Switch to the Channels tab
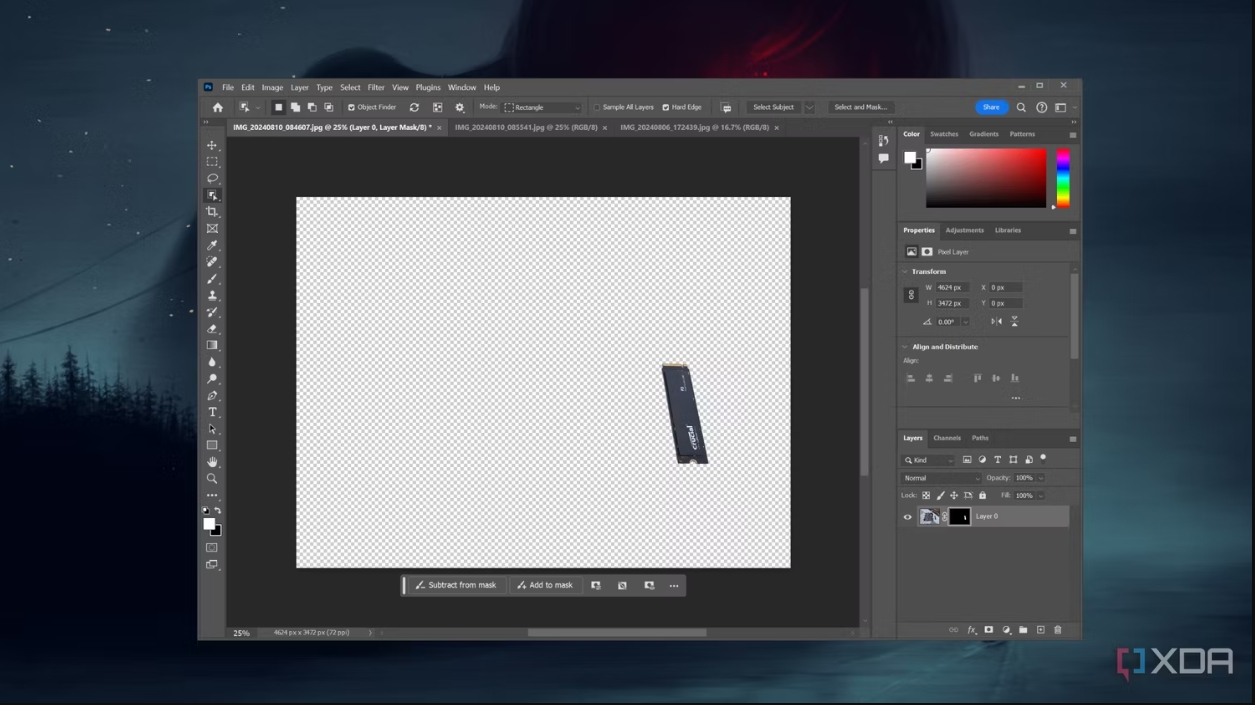The width and height of the screenshot is (1255, 705). (x=947, y=438)
